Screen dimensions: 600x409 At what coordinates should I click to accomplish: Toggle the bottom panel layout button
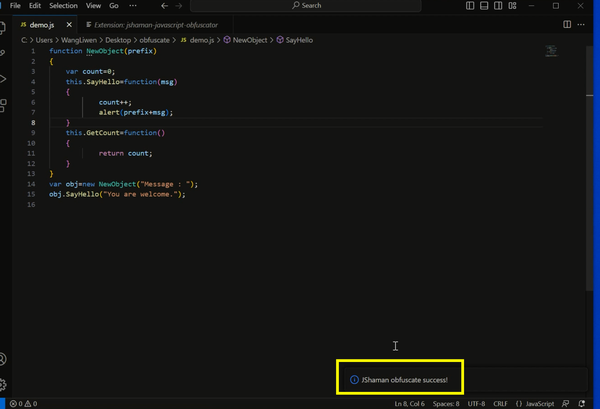484,5
